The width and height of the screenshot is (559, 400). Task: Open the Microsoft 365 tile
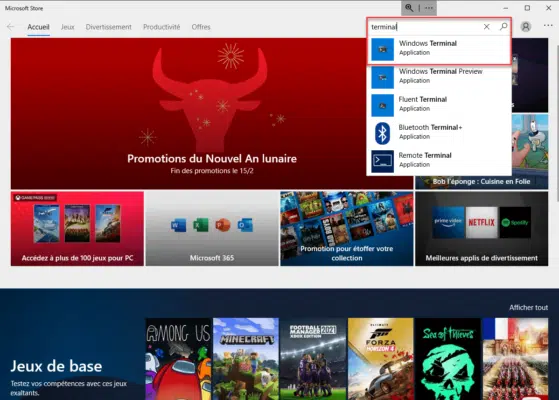coord(212,229)
